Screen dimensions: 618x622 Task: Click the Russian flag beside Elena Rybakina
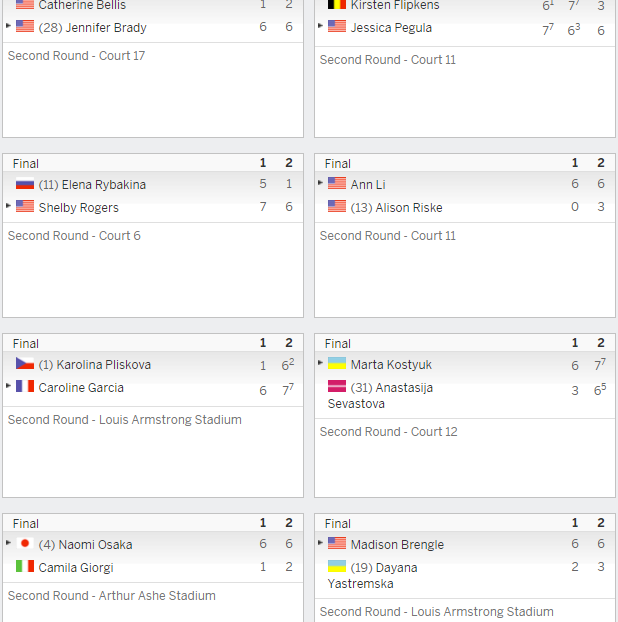click(25, 184)
